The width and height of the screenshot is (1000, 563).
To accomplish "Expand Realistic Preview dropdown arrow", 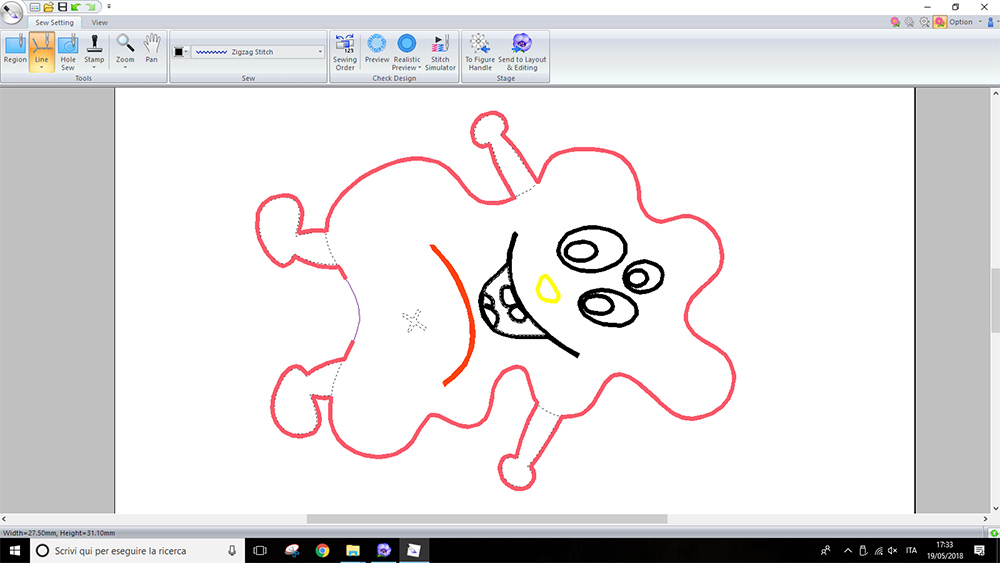I will (420, 68).
